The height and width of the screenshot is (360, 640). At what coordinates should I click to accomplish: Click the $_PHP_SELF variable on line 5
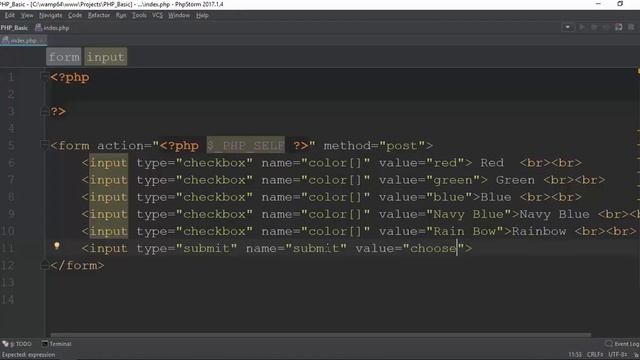tap(246, 145)
